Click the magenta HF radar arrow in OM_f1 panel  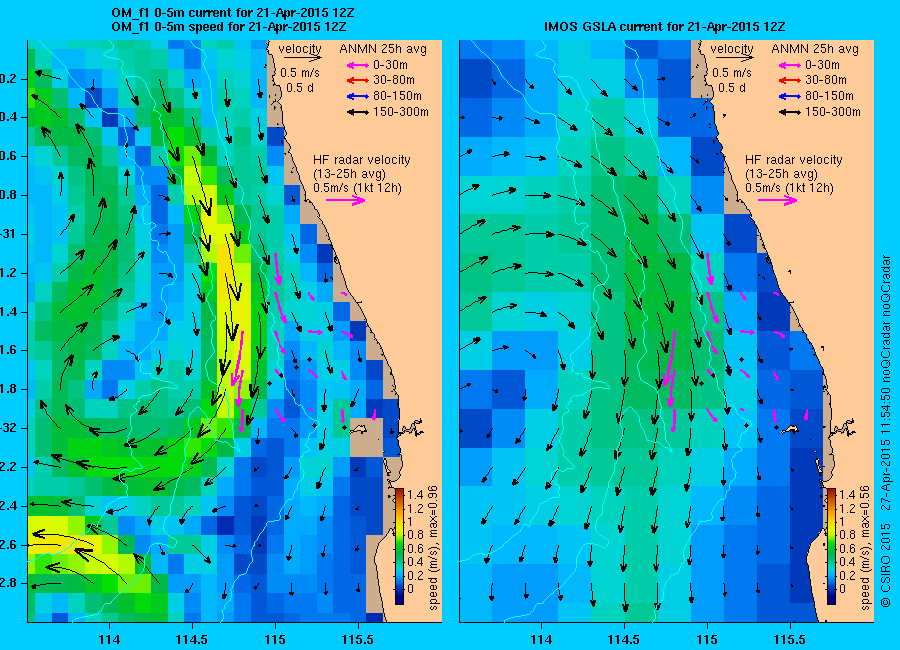tap(346, 200)
